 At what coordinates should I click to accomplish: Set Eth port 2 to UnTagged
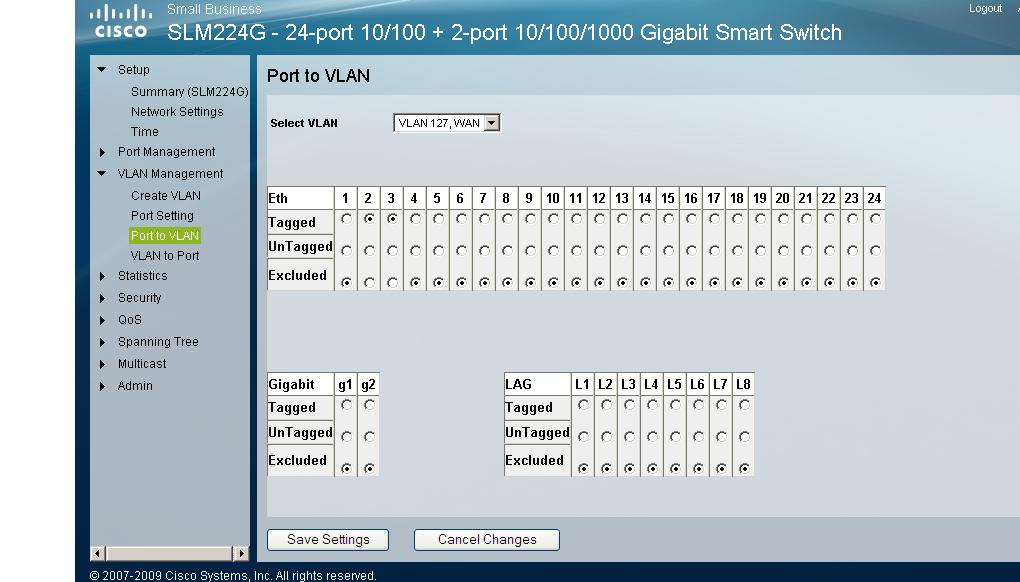369,250
